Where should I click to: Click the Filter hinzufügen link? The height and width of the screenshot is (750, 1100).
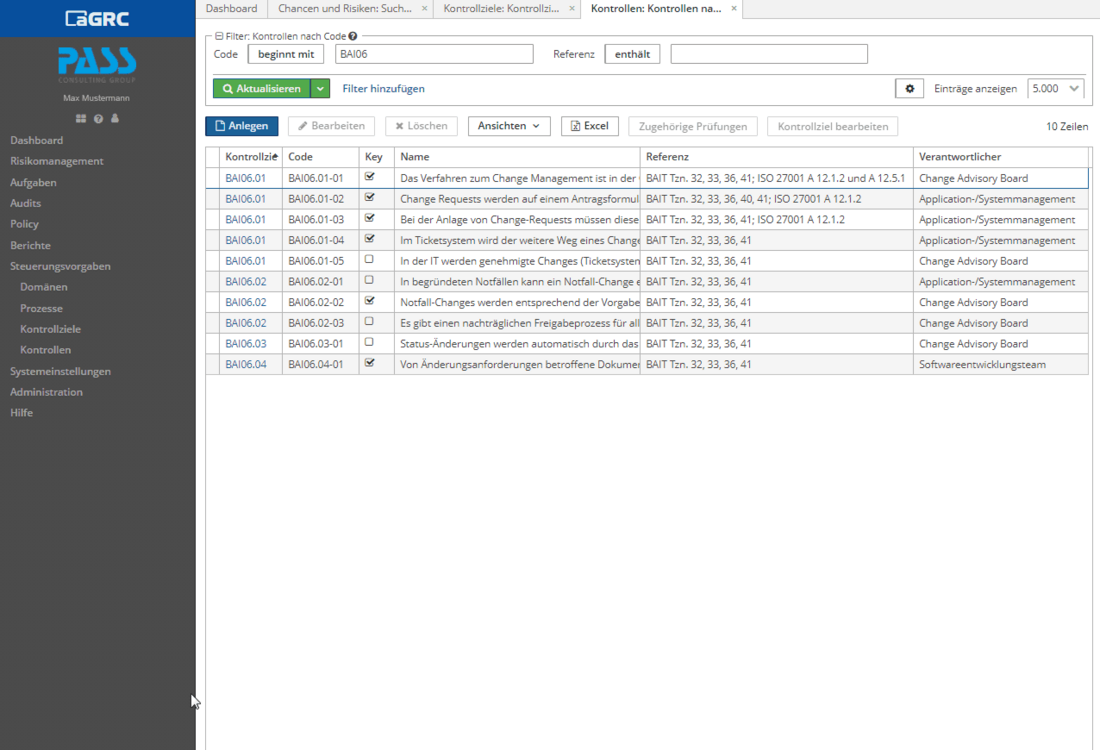383,89
